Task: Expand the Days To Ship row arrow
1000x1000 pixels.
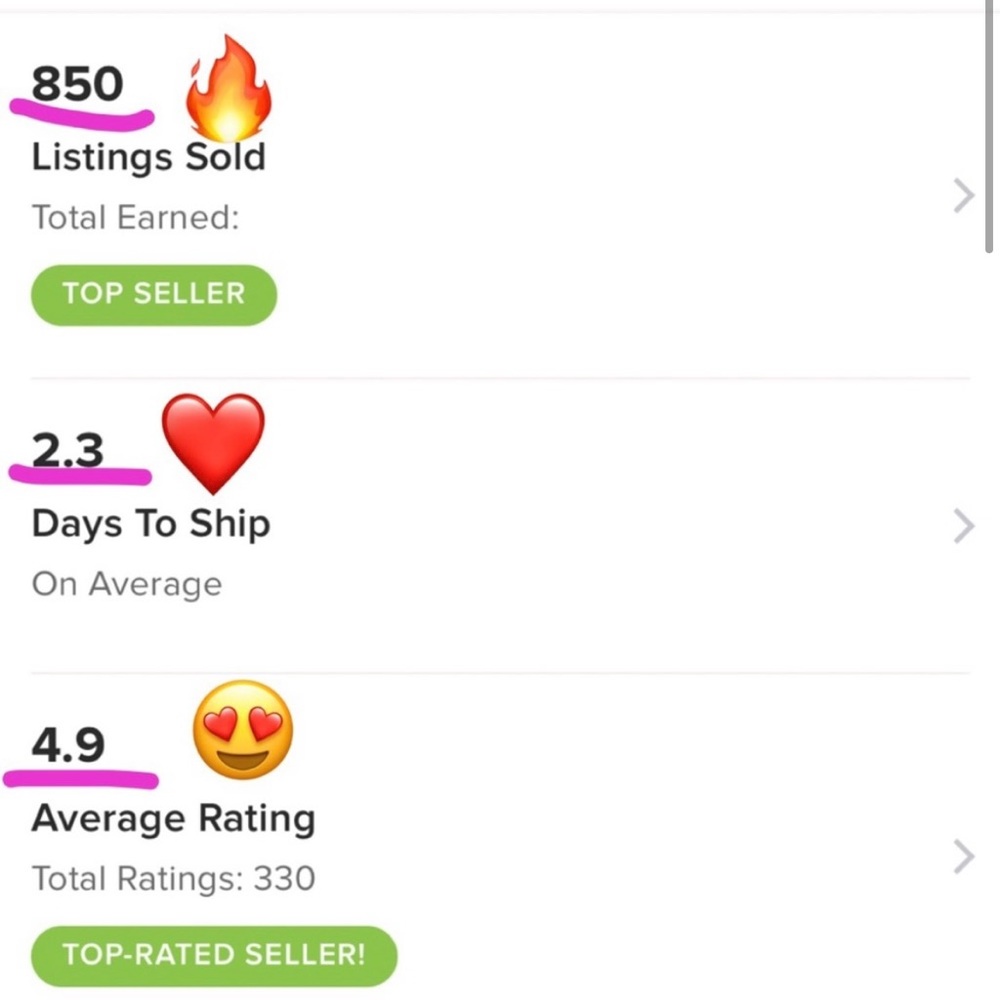Action: (x=963, y=525)
